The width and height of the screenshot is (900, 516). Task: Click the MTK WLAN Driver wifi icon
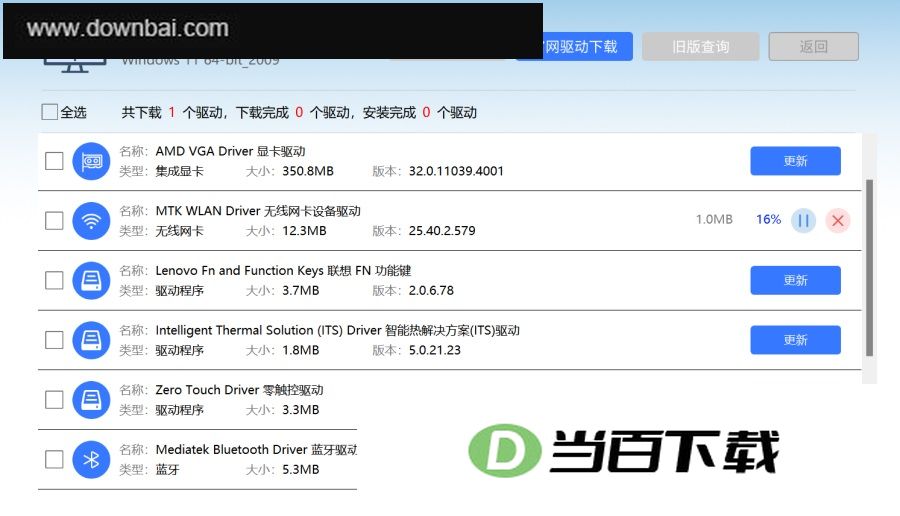[x=91, y=221]
